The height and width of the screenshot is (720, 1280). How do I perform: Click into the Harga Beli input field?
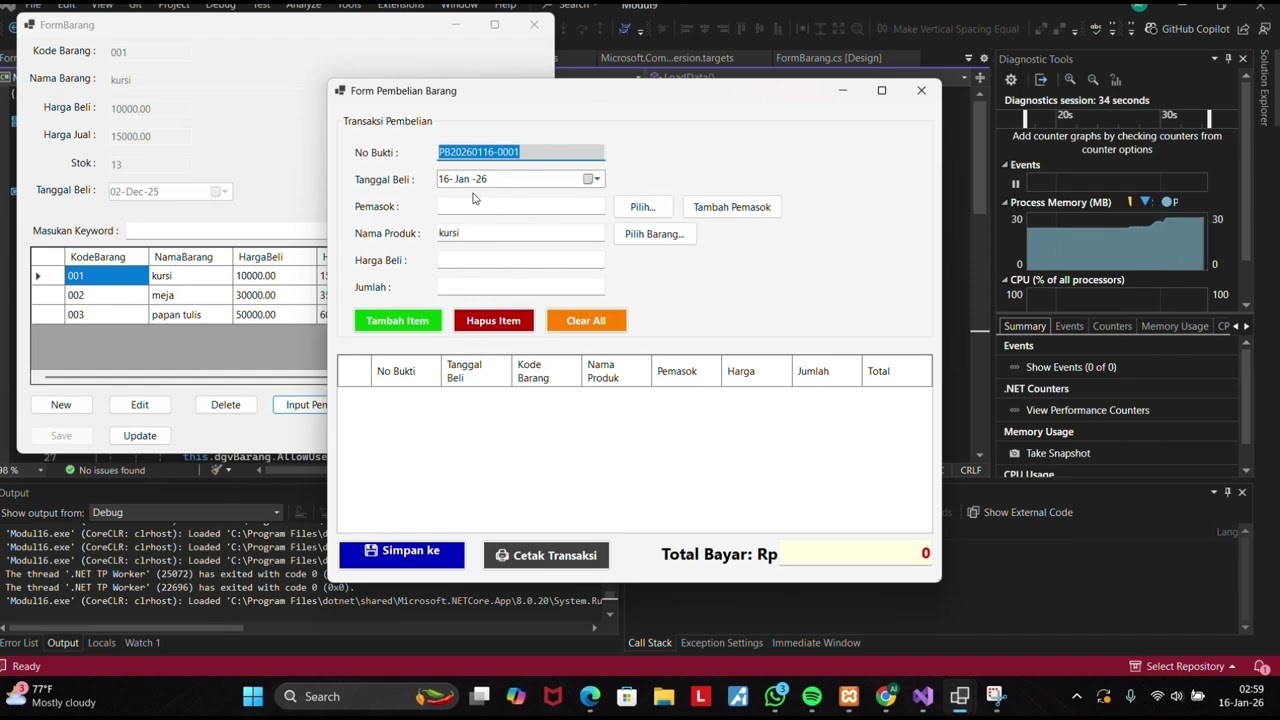(x=521, y=260)
